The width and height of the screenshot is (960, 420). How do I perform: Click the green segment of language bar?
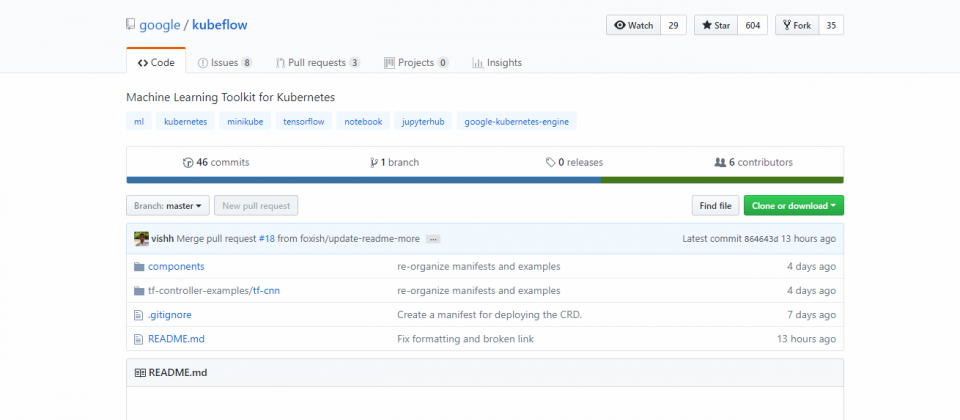pos(722,180)
